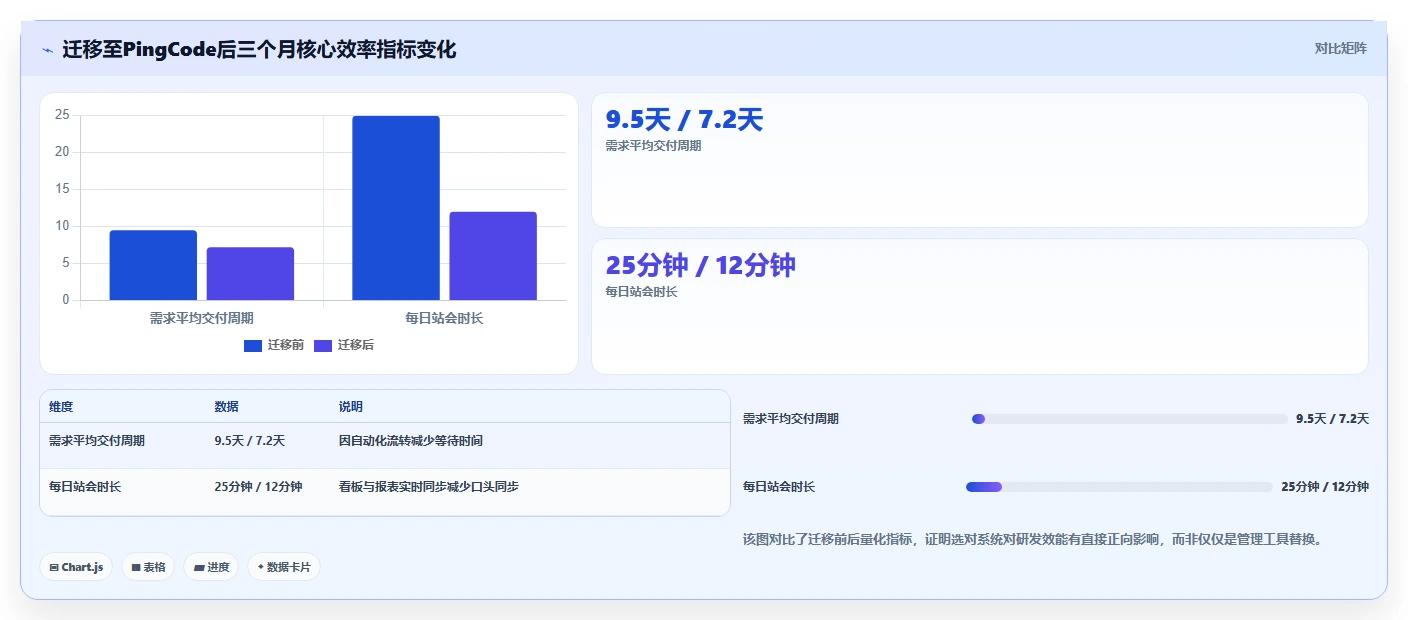Click 看板与报表实时同步减少口头同步 description cell
This screenshot has height=620, width=1408.
click(428, 487)
